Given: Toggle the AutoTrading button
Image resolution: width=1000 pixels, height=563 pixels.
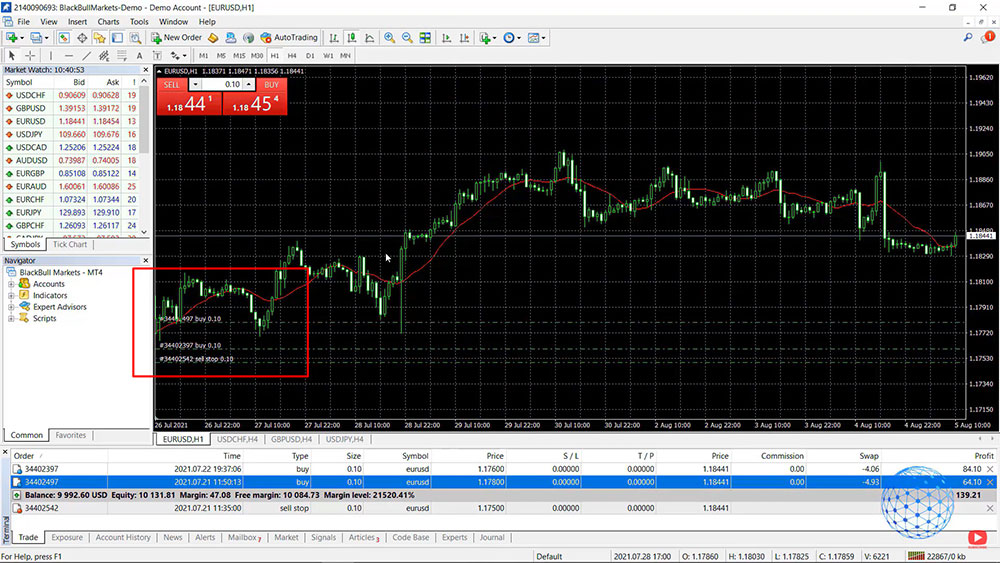Looking at the screenshot, I should pos(289,38).
